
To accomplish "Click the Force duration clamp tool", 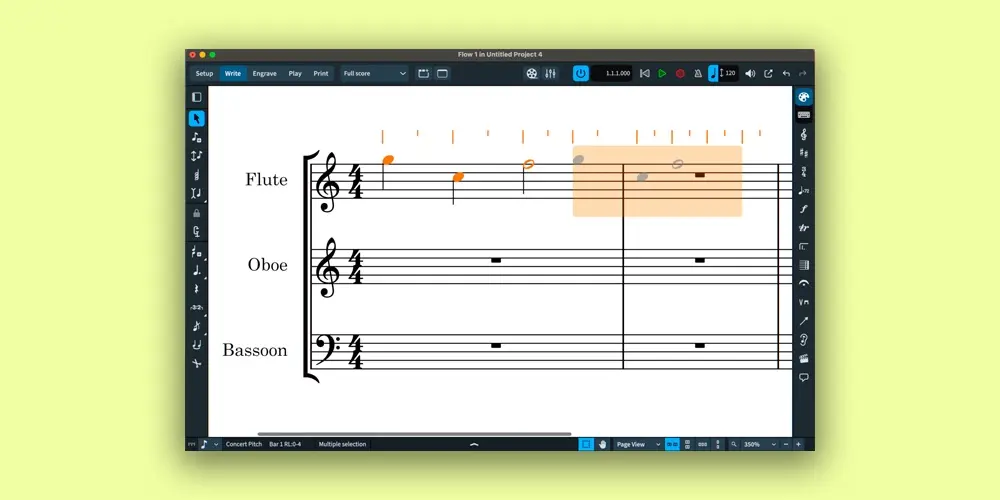I will click(196, 232).
